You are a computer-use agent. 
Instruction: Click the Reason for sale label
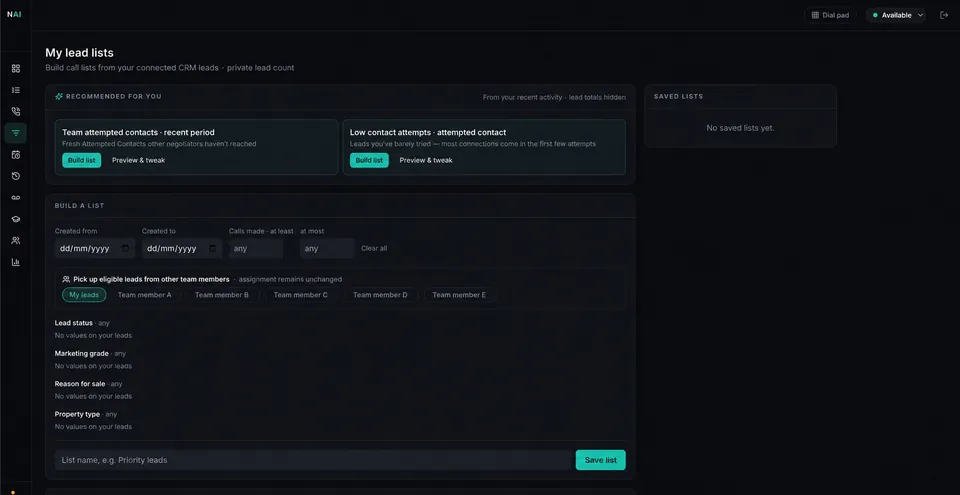tap(80, 384)
